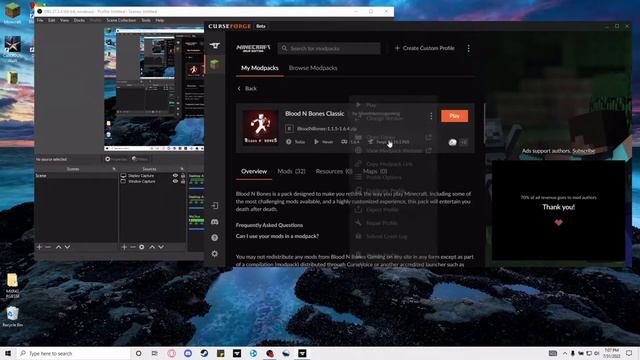Open the Scenes dock pop-out icon in OBS

(x=114, y=169)
